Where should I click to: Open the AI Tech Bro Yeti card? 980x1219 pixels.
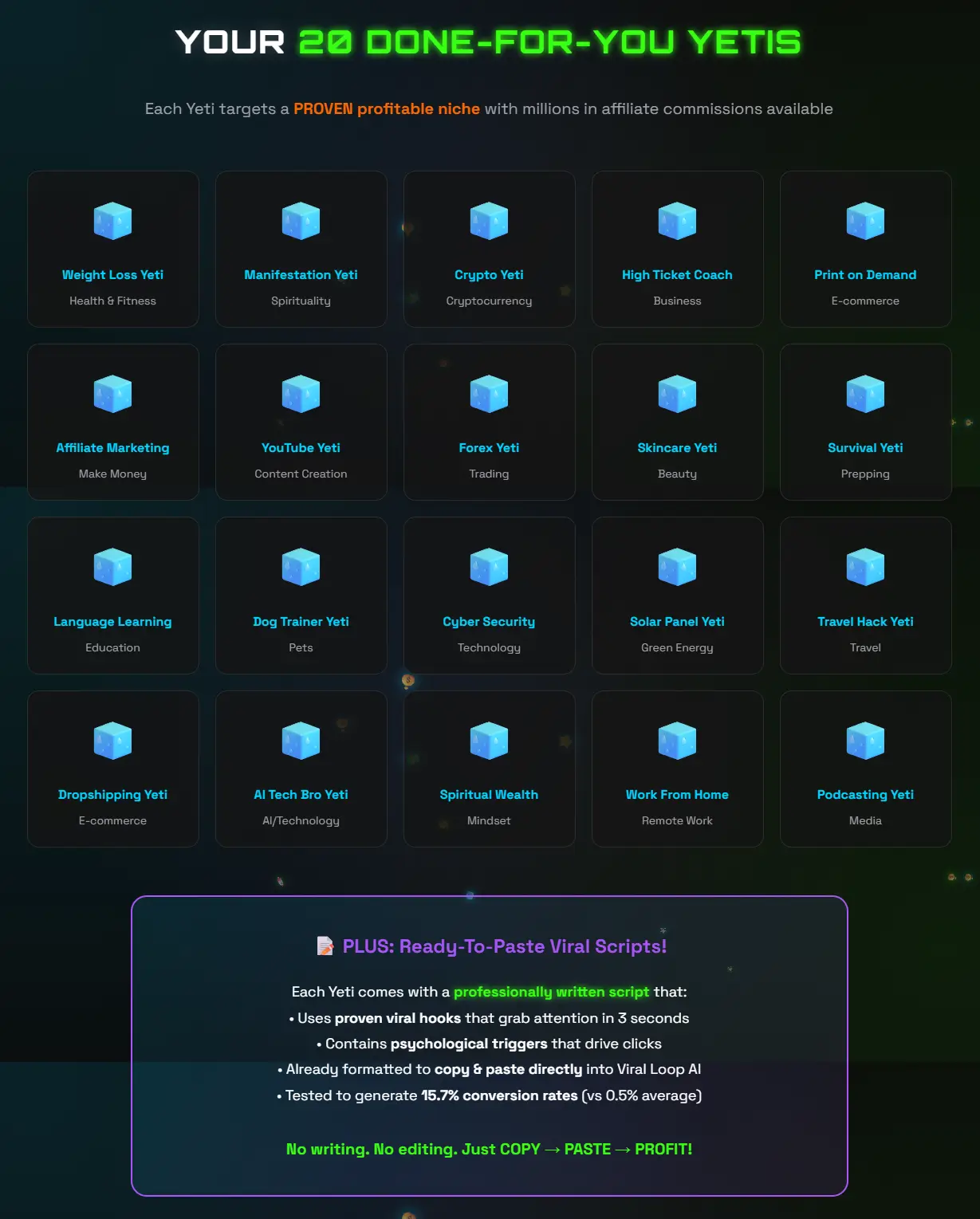pyautogui.click(x=301, y=769)
